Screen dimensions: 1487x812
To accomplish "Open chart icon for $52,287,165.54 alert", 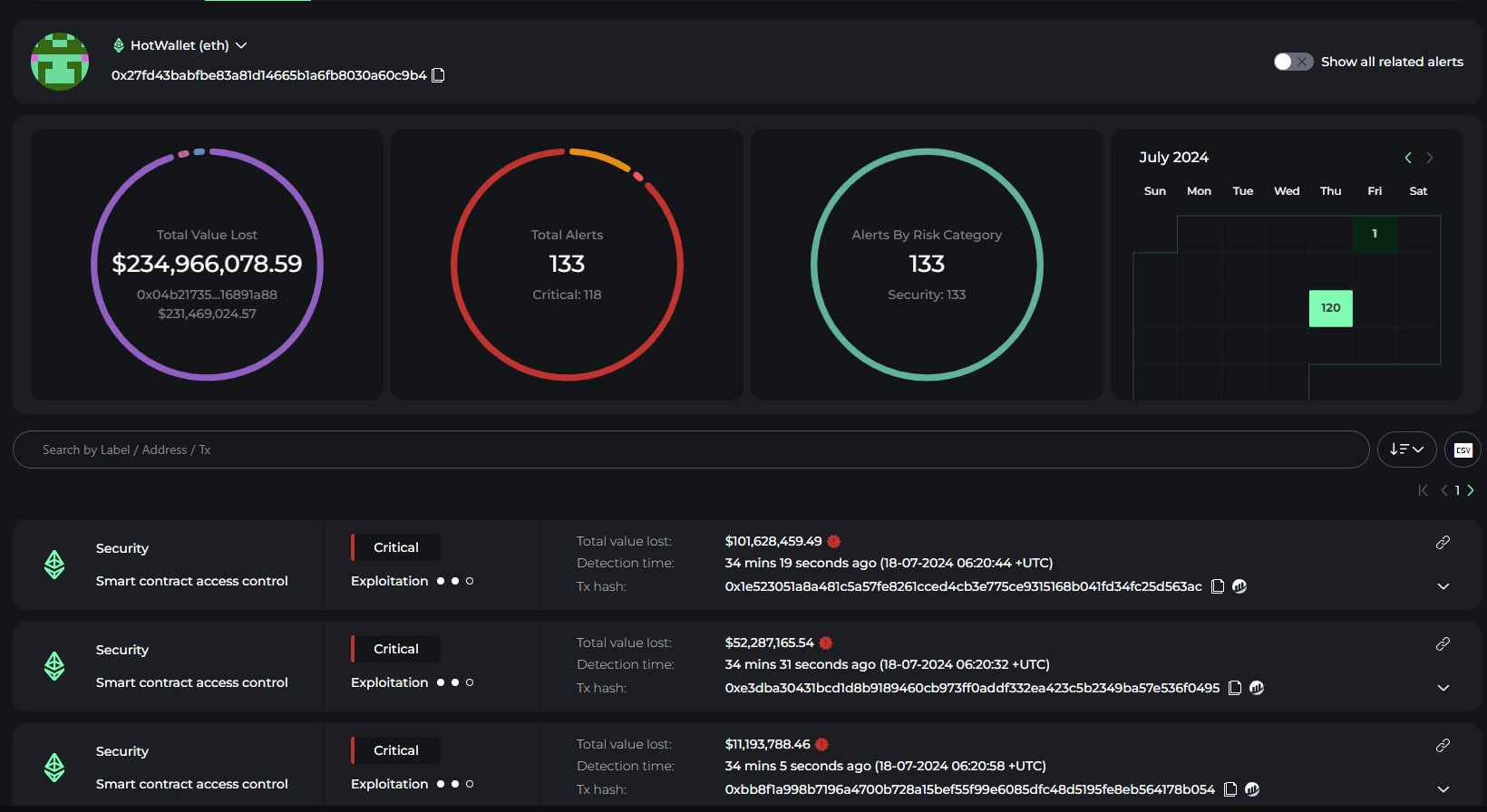I will 1257,688.
